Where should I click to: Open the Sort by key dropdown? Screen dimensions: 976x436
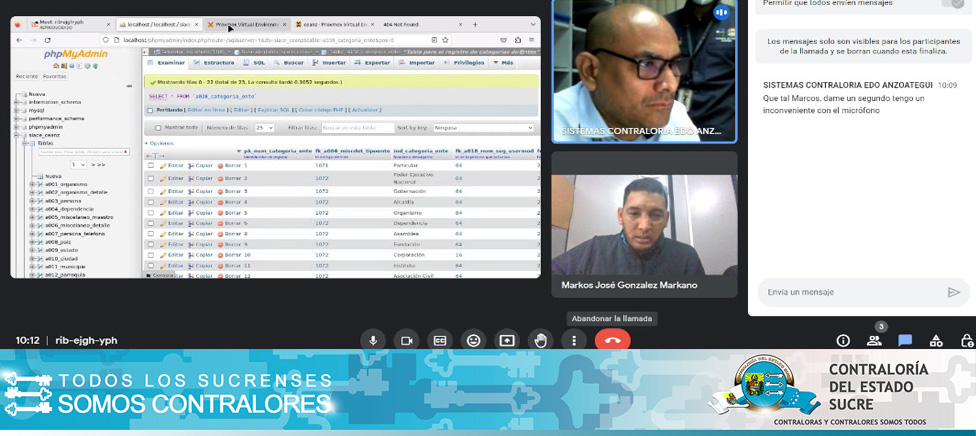(x=484, y=128)
